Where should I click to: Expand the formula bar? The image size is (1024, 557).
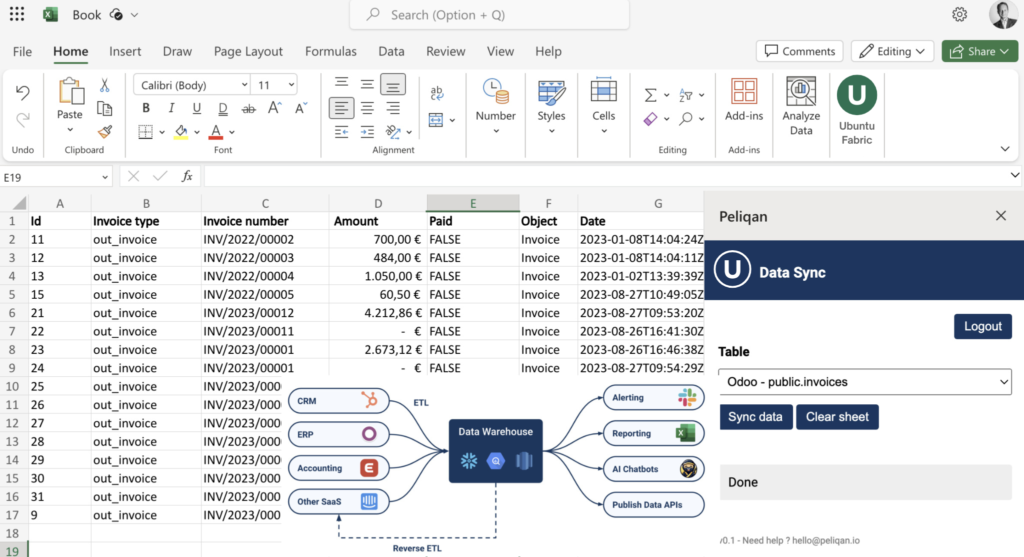coord(1015,175)
